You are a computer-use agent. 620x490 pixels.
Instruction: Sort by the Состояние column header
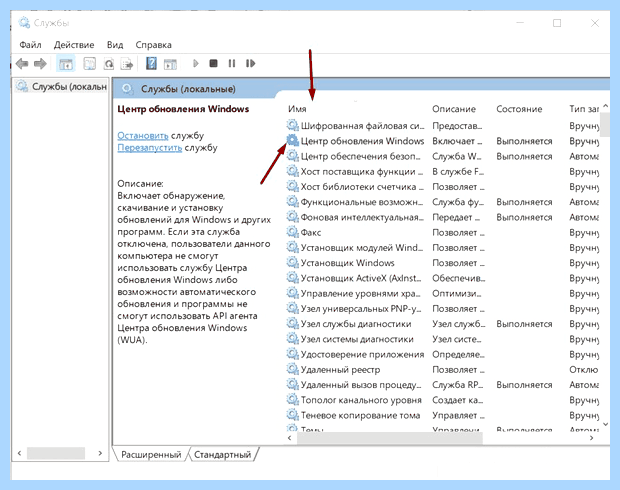pos(519,109)
